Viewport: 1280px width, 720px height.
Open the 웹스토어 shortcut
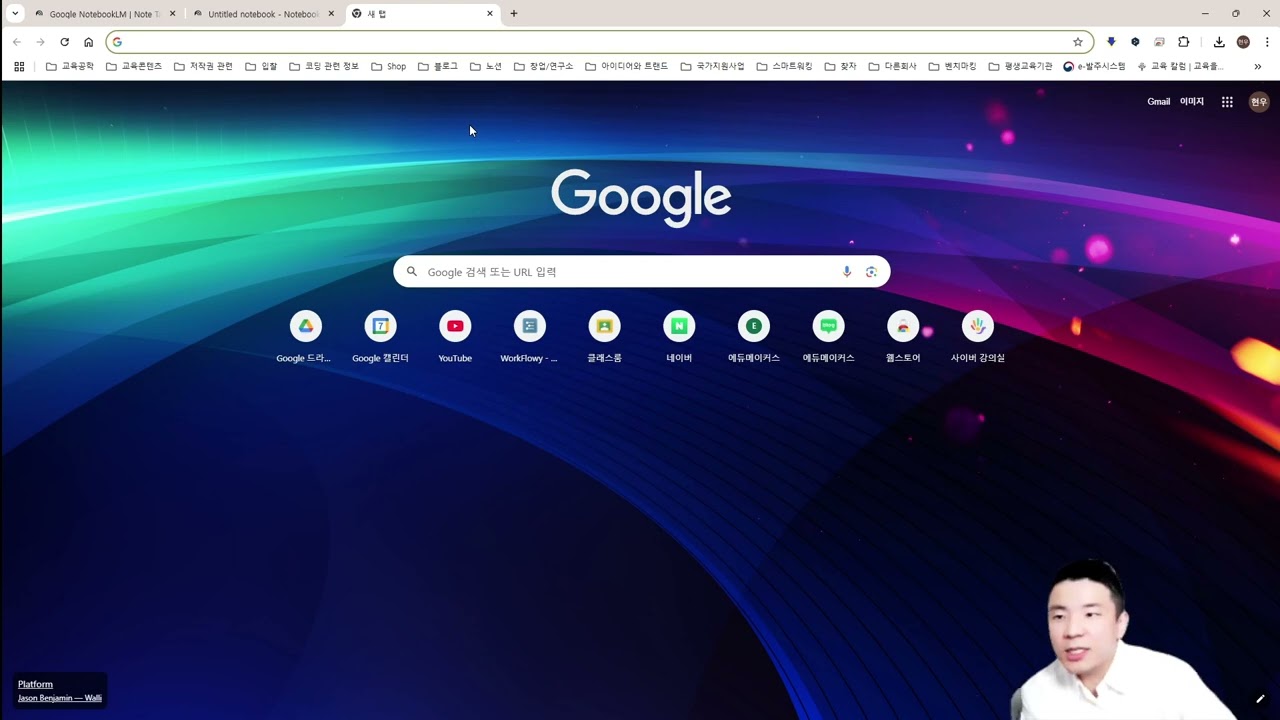click(903, 337)
